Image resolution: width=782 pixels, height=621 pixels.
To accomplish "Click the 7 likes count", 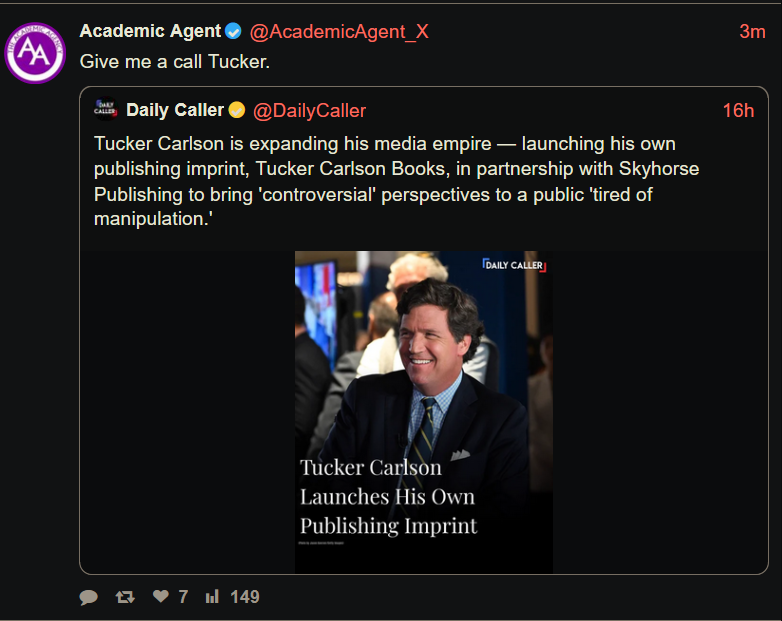I will click(x=183, y=597).
